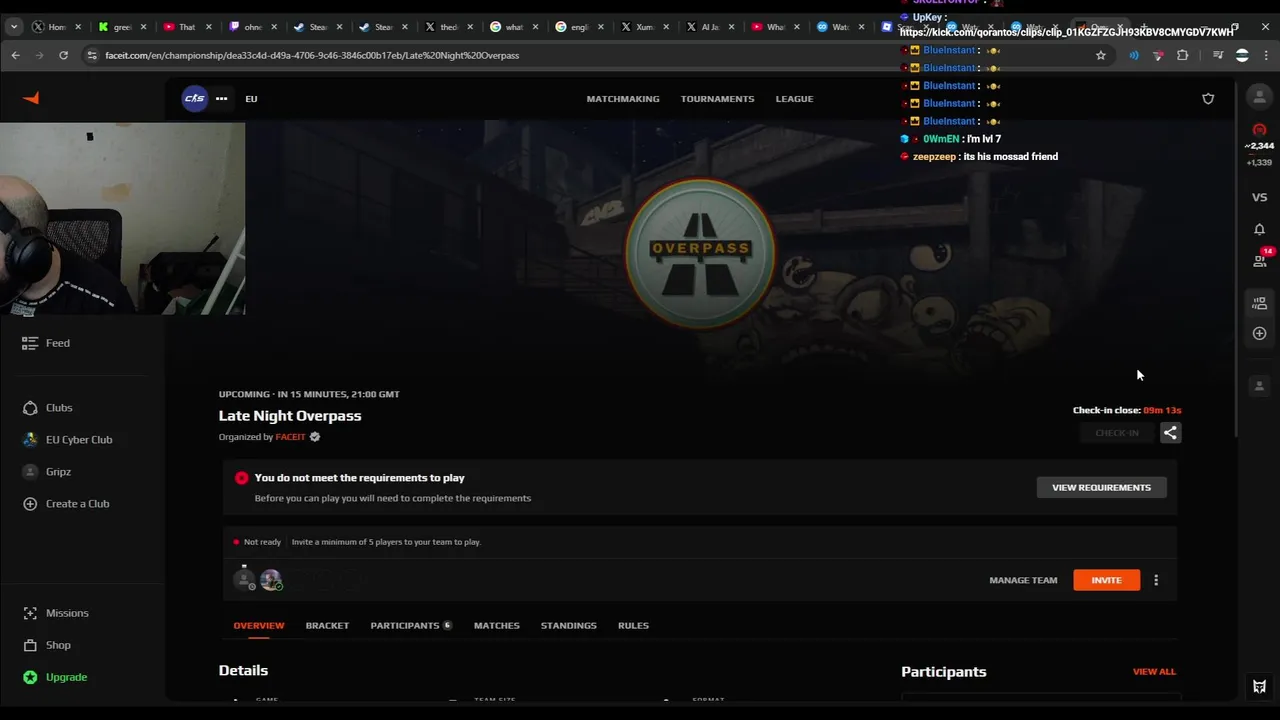Viewport: 1280px width, 720px height.
Task: Select the Overview tab
Action: (259, 626)
